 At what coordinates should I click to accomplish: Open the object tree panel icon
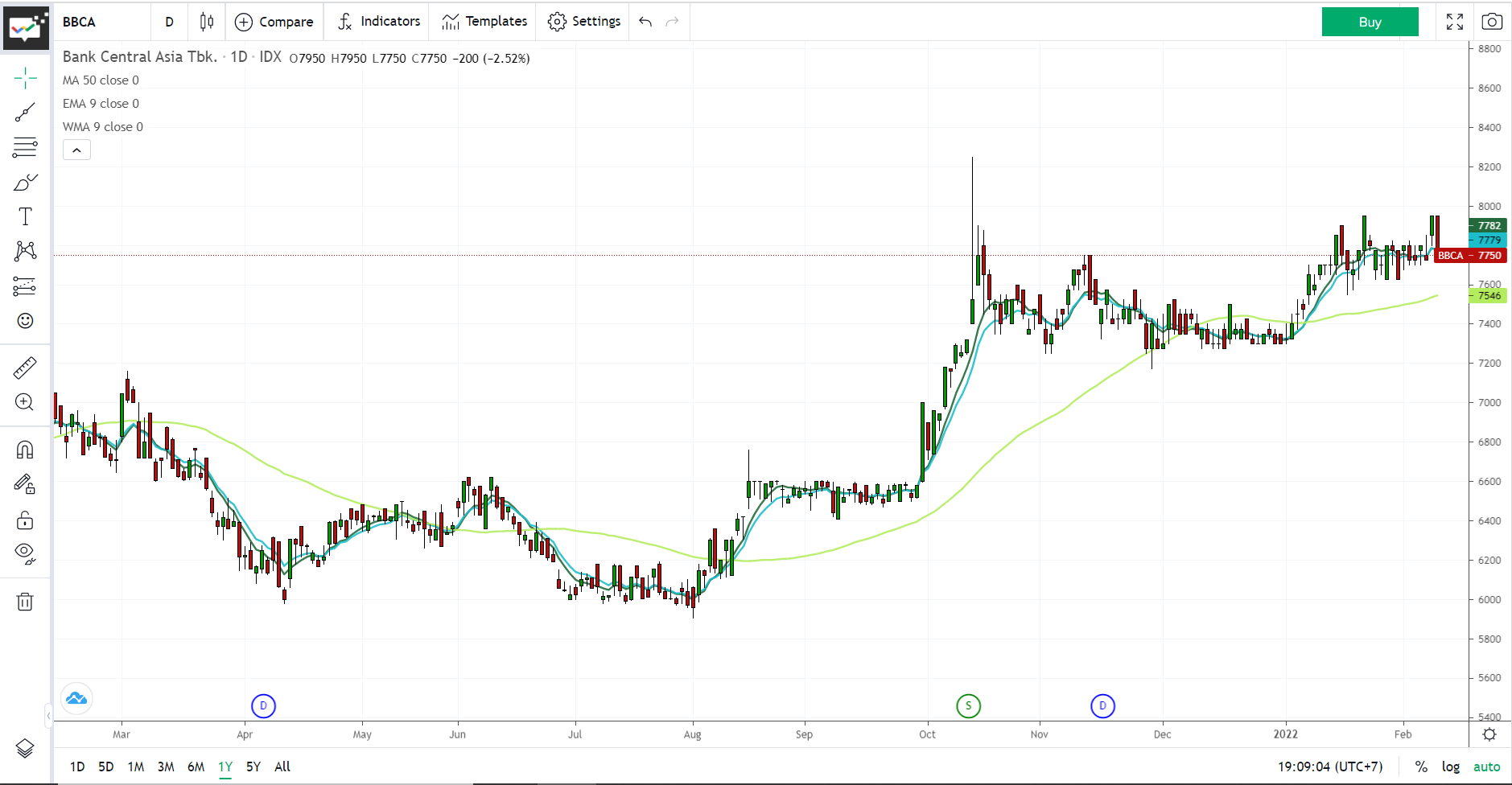25,749
